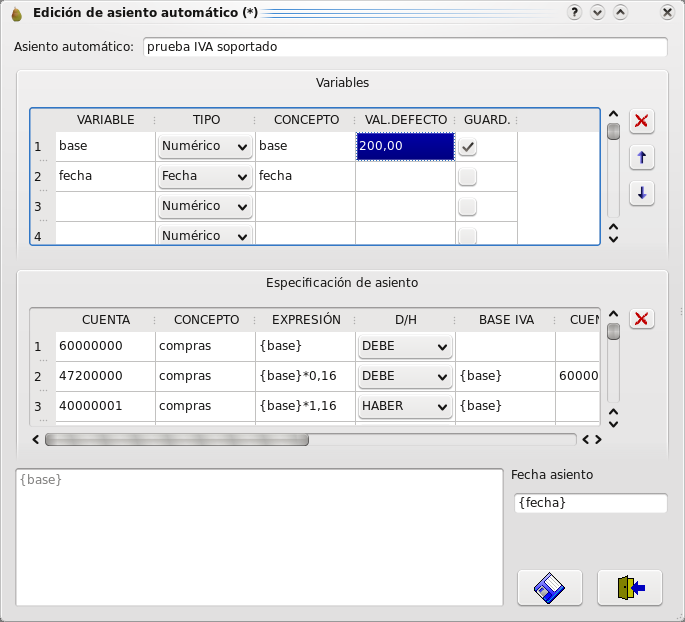Check the GUARD. checkbox for fecha variable

coord(467,177)
